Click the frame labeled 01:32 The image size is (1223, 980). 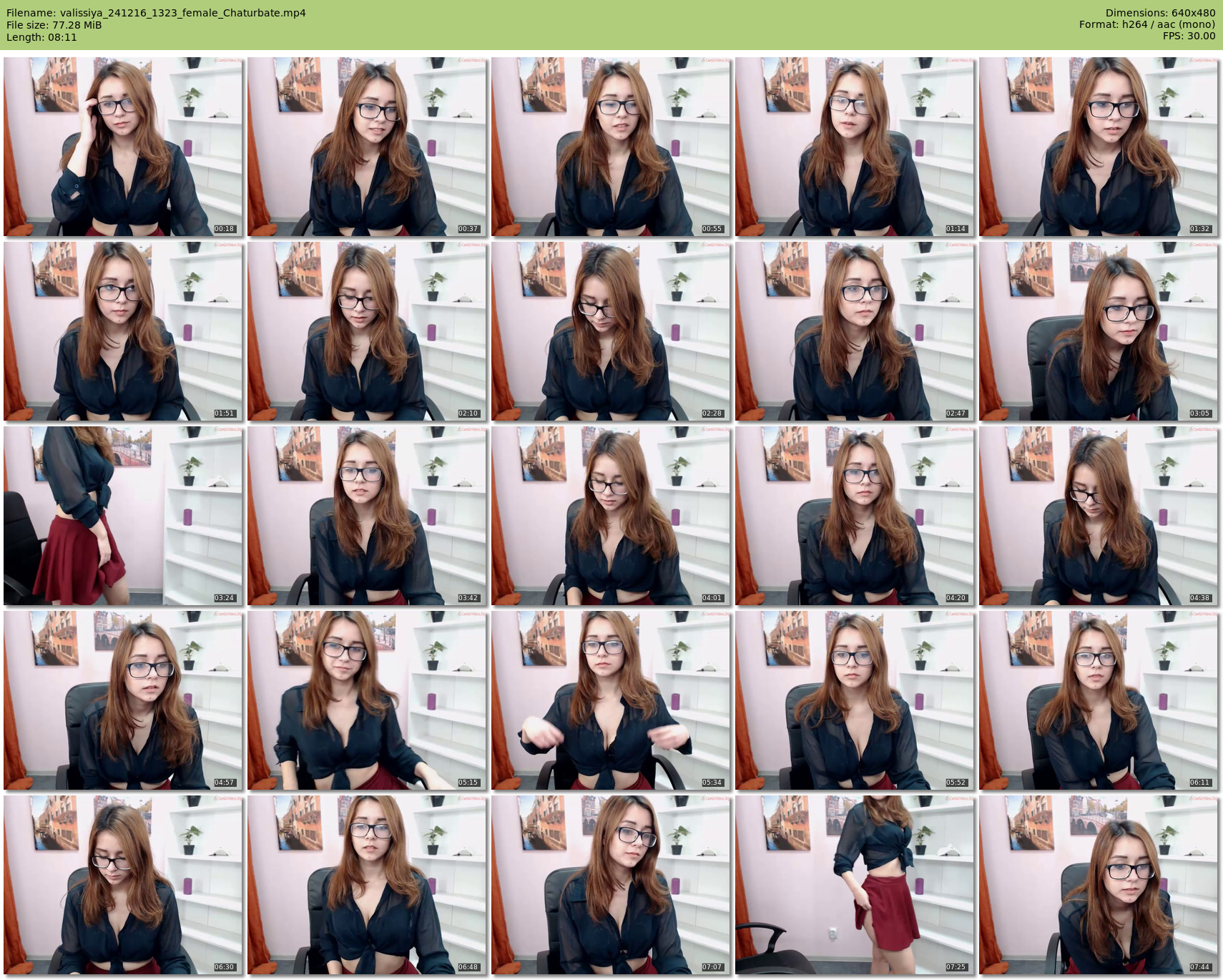1099,147
